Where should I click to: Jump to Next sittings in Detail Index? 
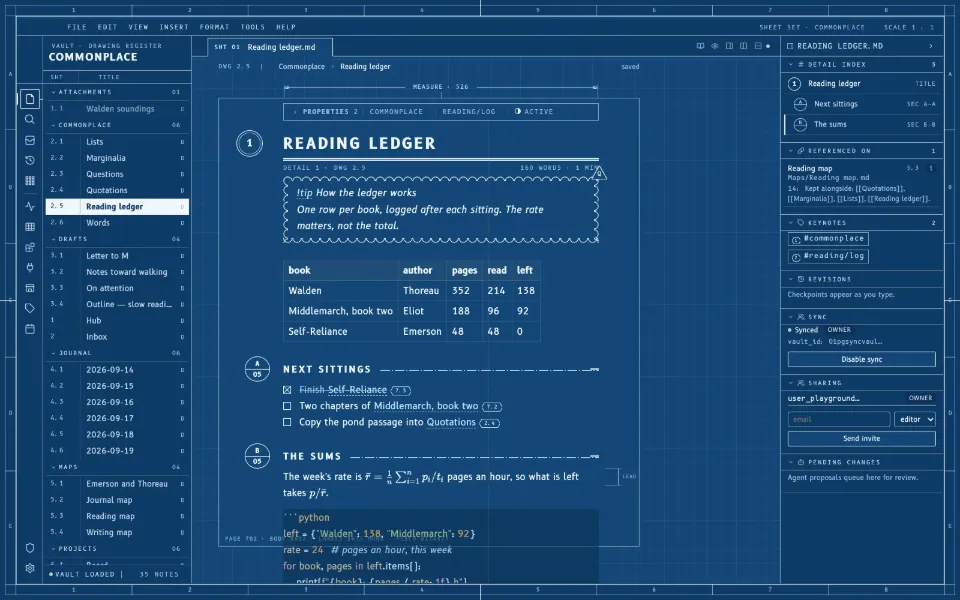click(863, 104)
